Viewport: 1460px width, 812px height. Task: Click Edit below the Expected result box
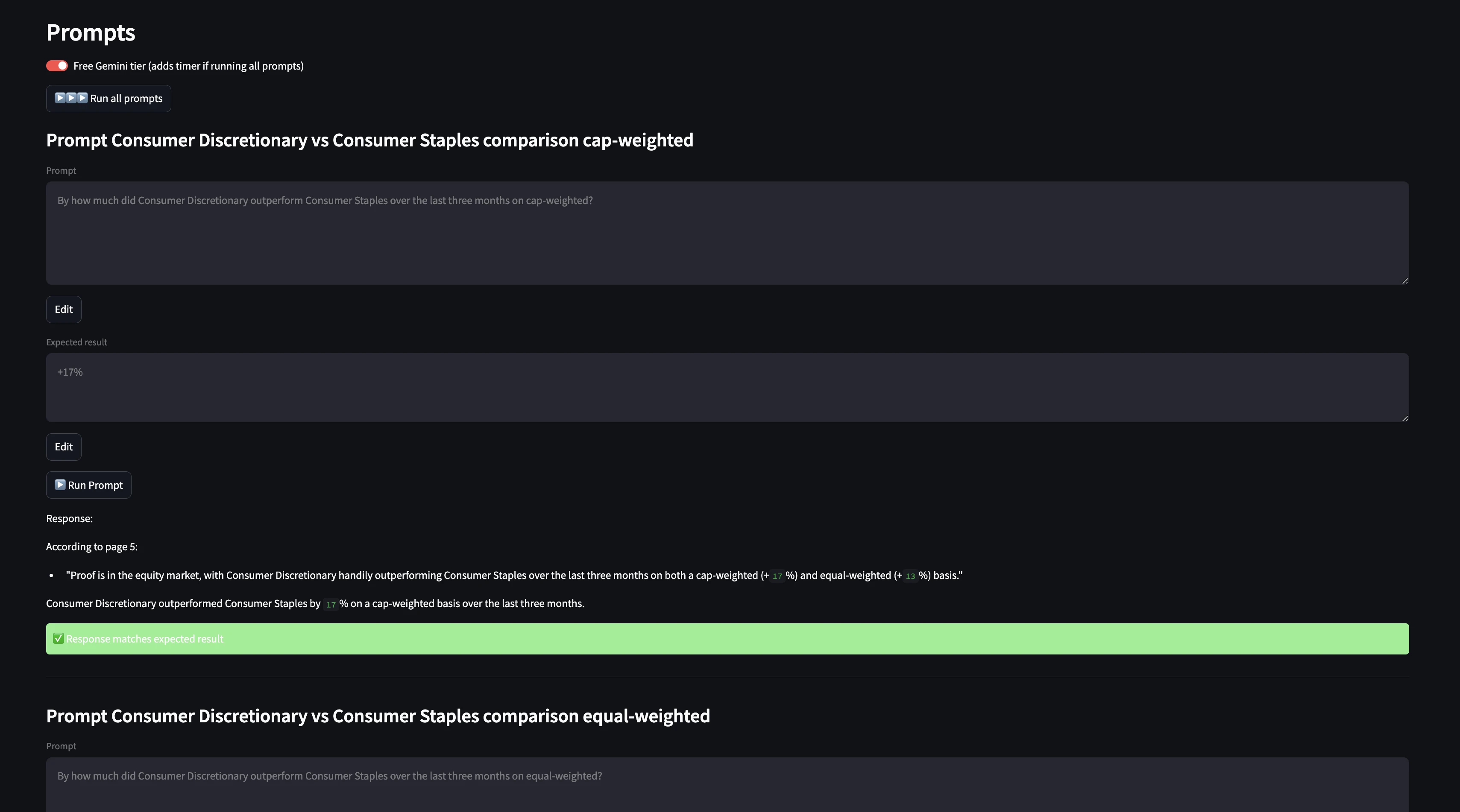tap(64, 447)
